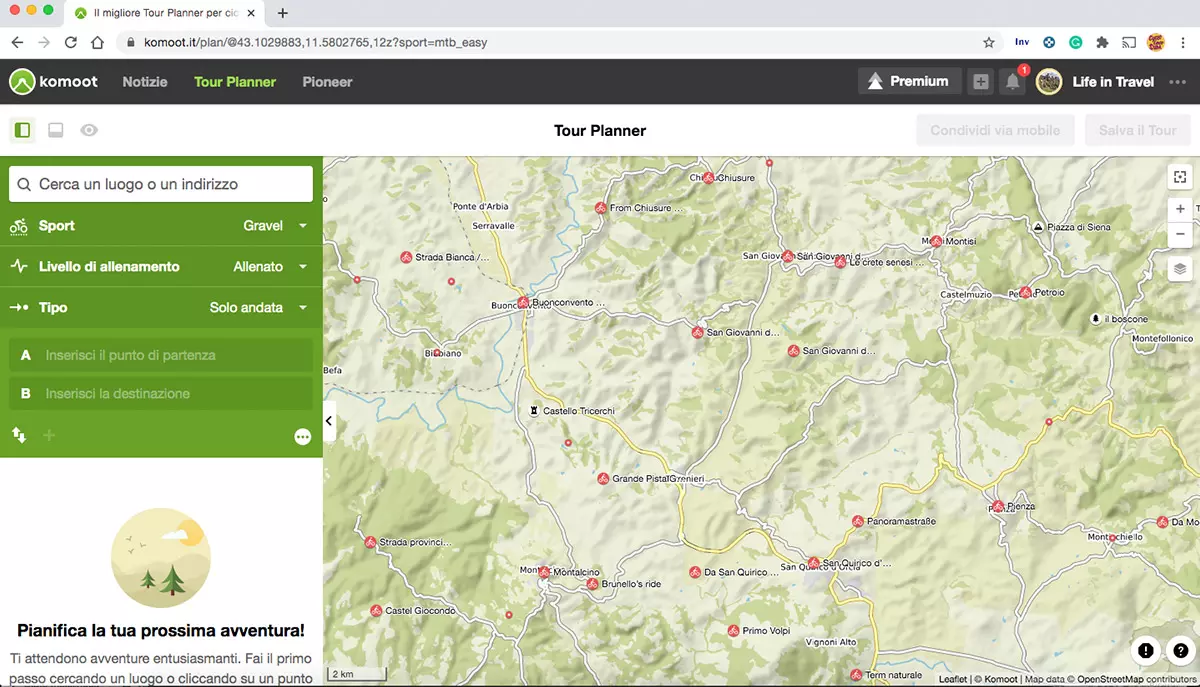This screenshot has width=1200, height=687.
Task: Click the OpenStreetMap attribution link
Action: 1111,680
